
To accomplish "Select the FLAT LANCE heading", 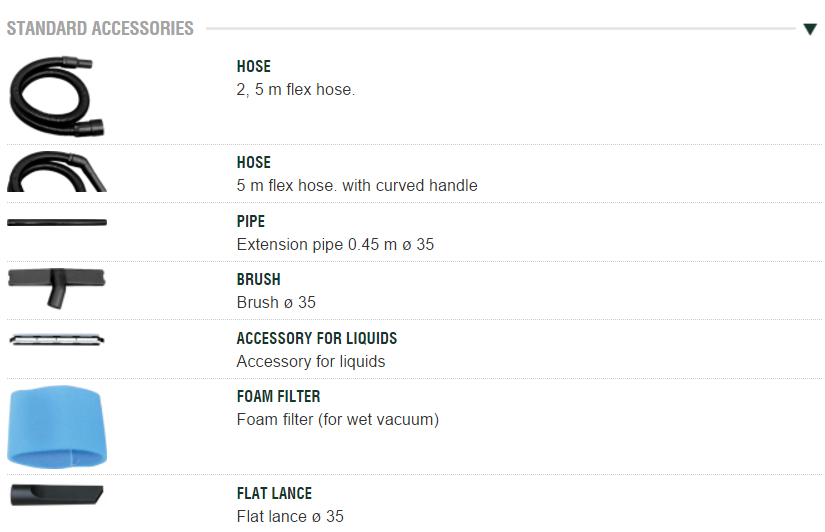I will click(x=275, y=493).
